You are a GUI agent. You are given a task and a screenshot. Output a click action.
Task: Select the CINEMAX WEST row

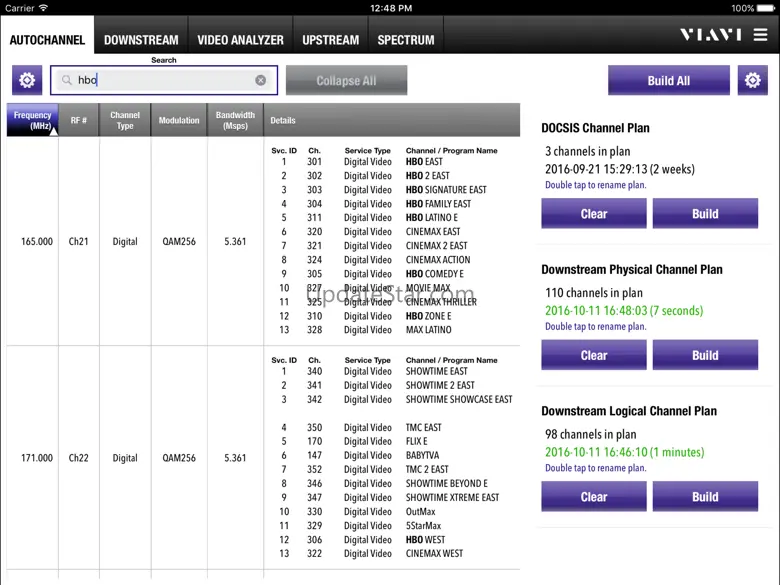[392, 553]
